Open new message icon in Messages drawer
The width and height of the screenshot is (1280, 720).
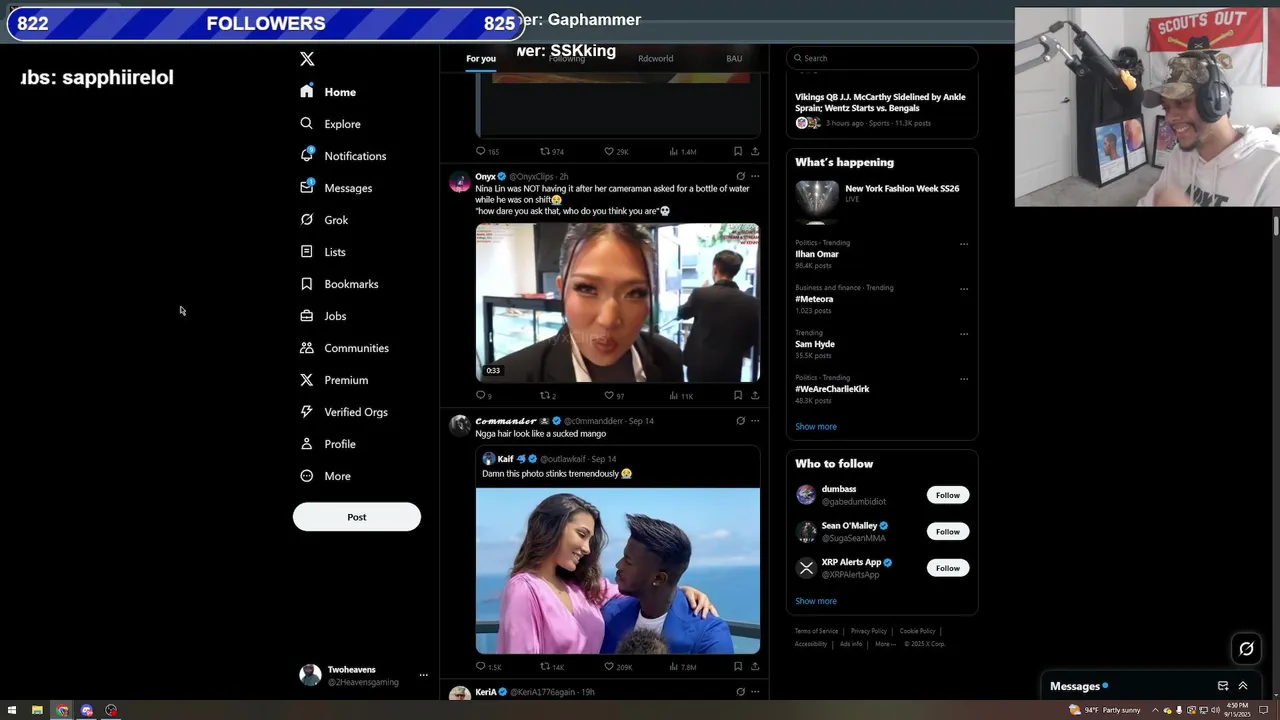click(1223, 686)
